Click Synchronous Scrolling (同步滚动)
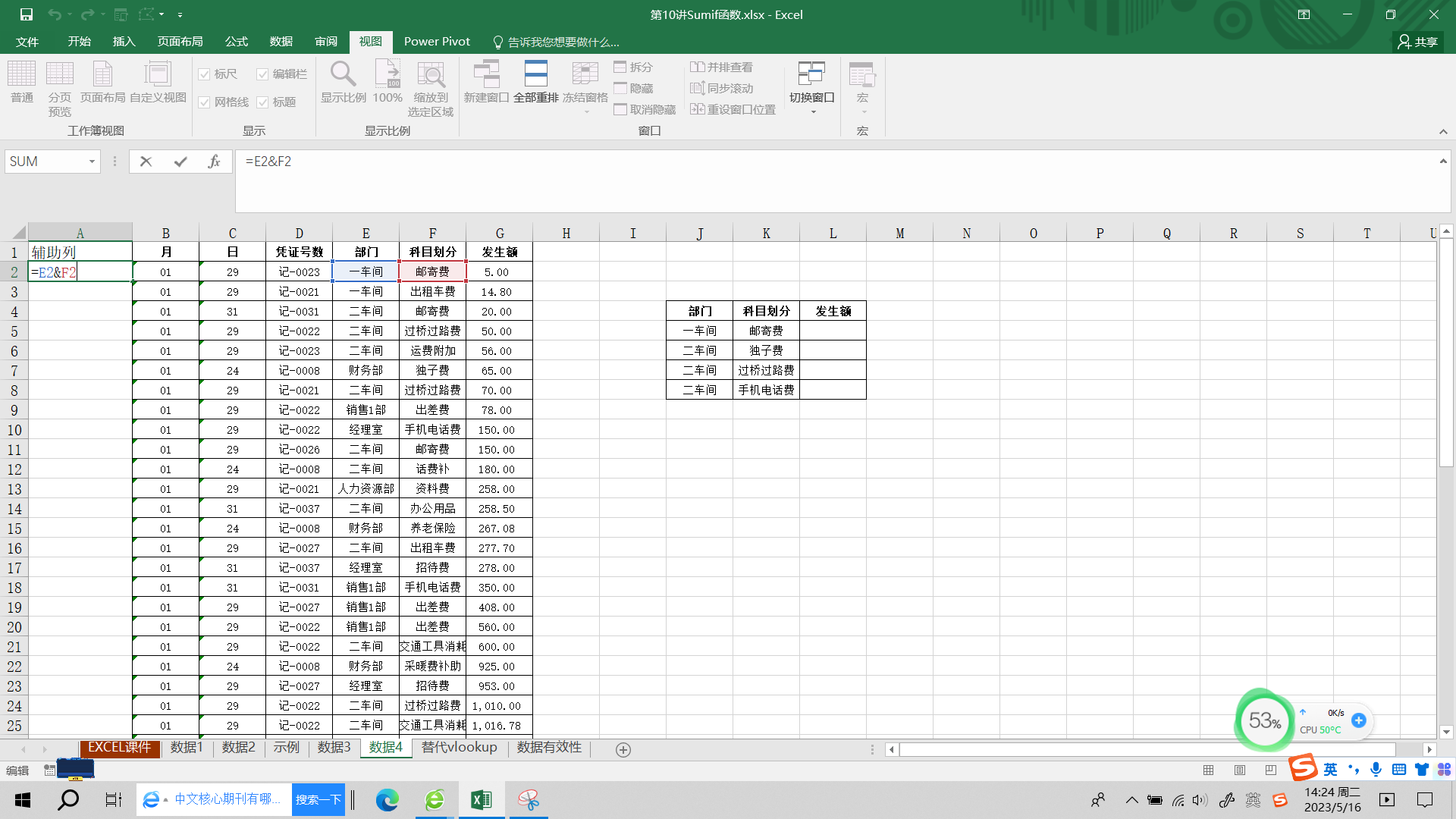 721,89
